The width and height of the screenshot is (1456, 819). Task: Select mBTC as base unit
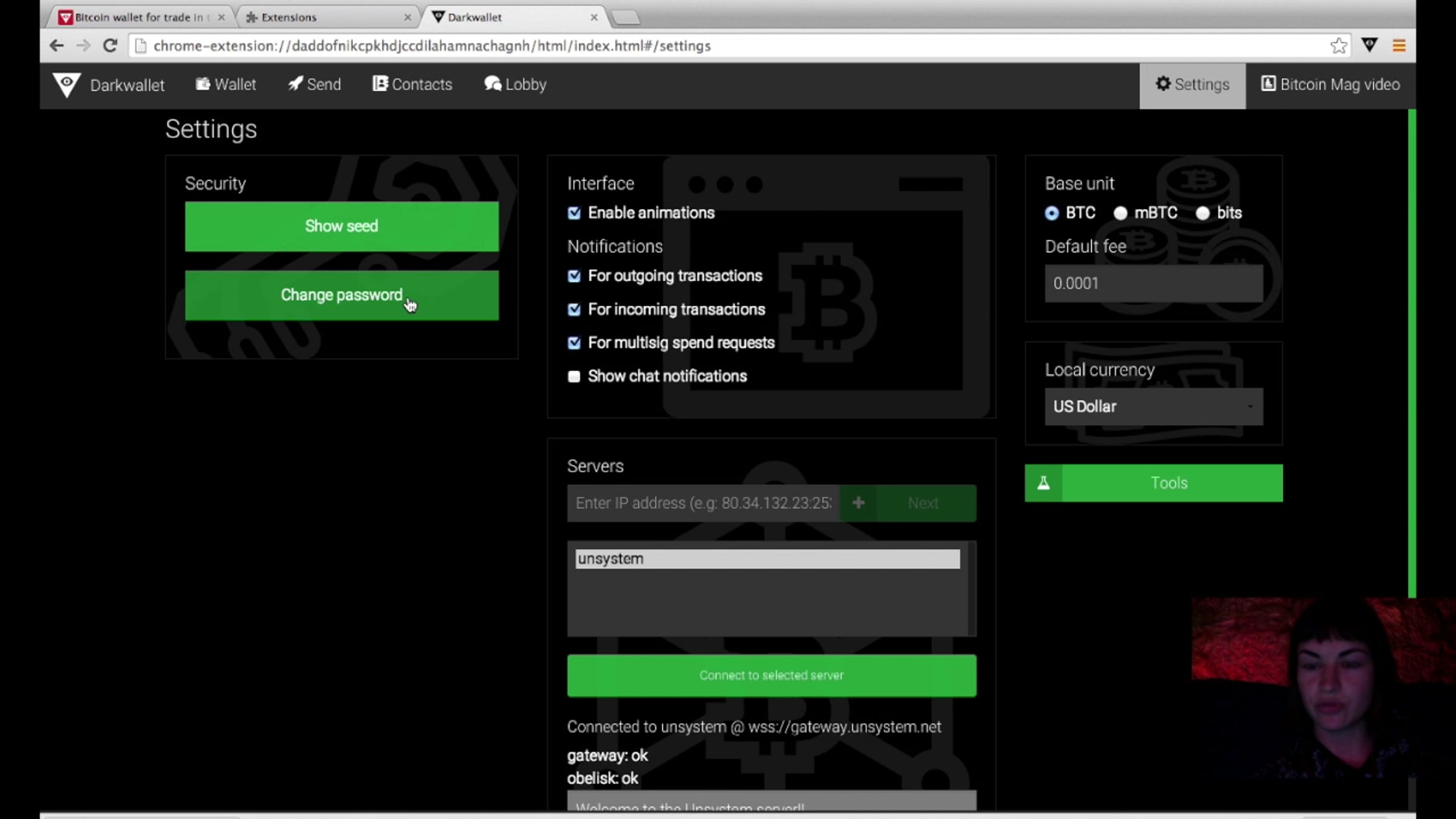1120,214
